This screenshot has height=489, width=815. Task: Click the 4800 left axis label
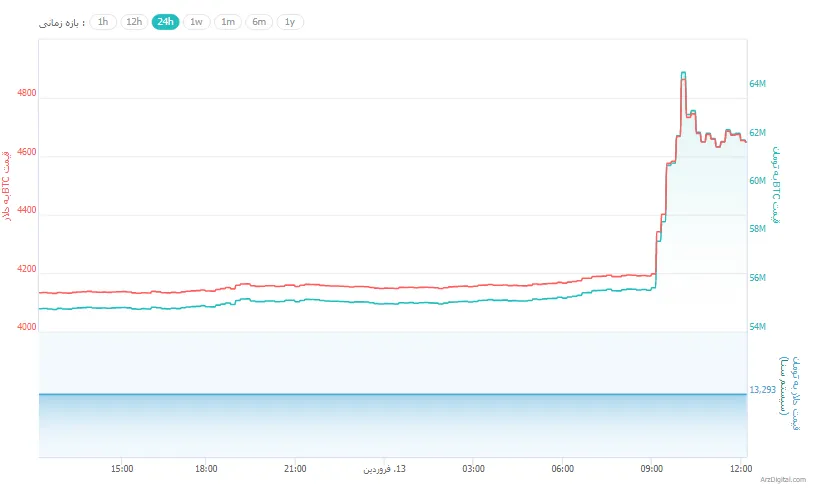[x=27, y=93]
